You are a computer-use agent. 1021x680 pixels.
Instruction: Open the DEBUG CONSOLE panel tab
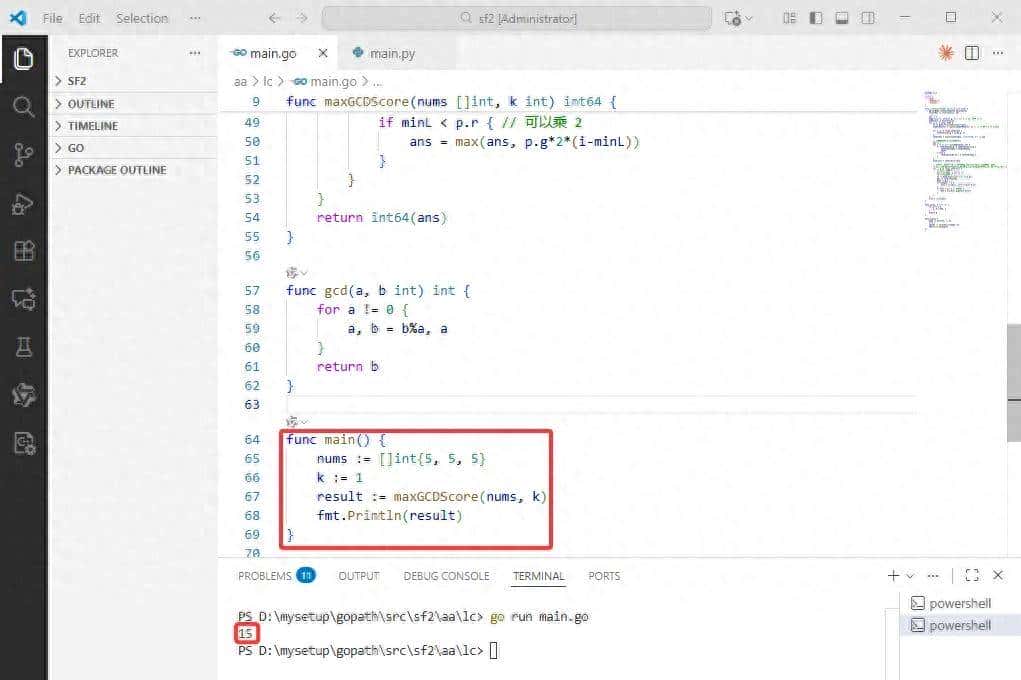pos(446,576)
